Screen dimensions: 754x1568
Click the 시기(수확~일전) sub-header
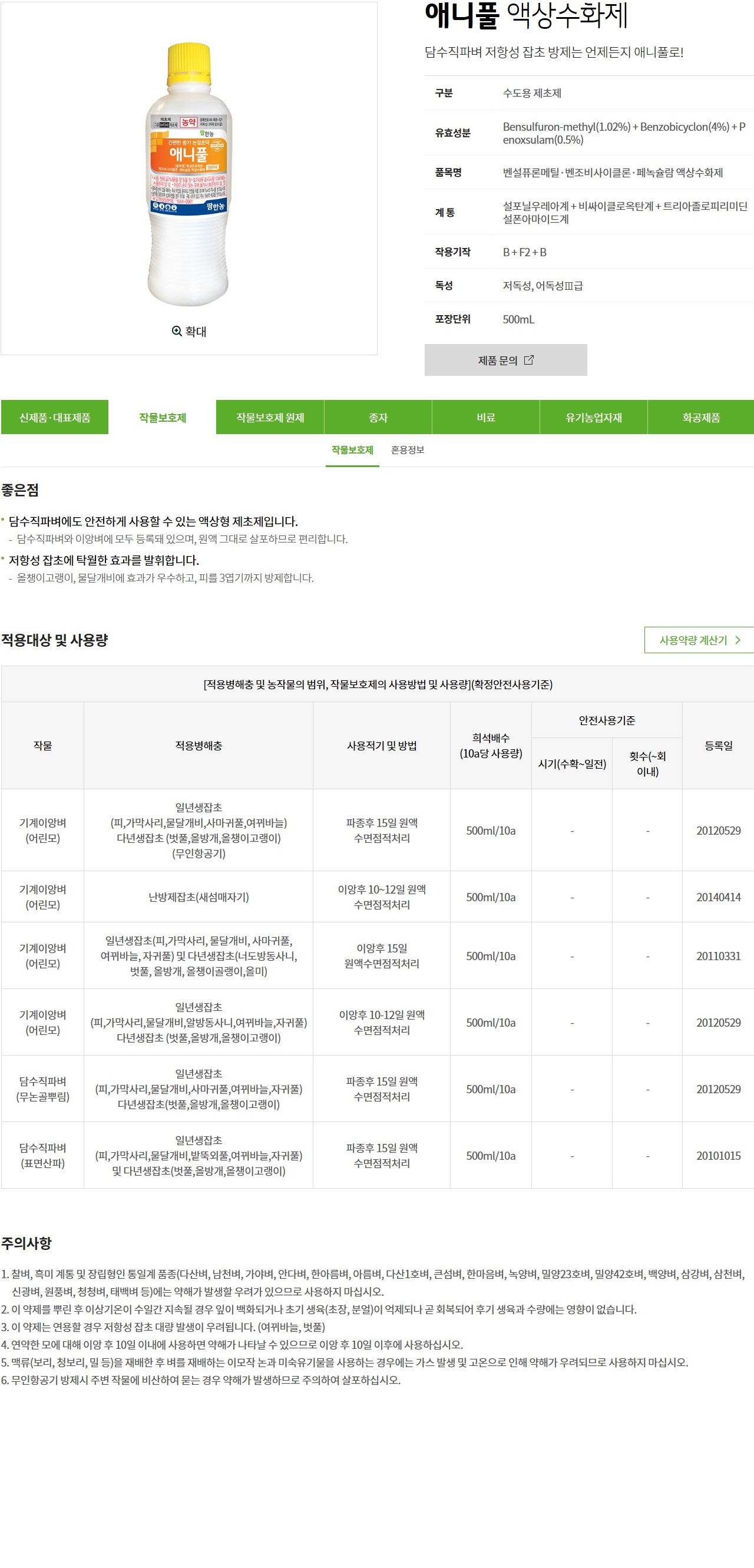pos(572,764)
